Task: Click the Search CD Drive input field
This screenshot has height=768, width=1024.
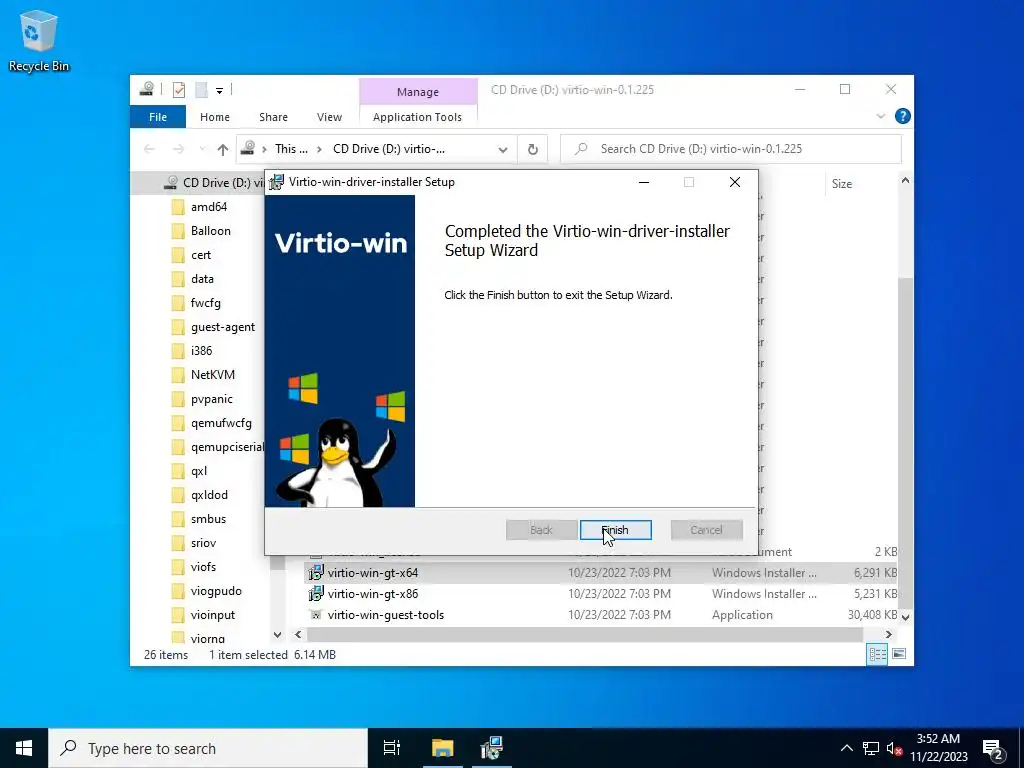Action: (x=731, y=149)
